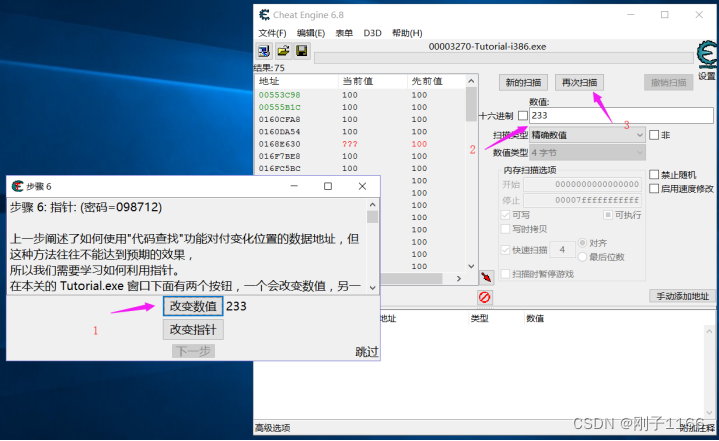Screen dimensions: 719x441
Task: Enable the 启用速度修改 checkbox
Action: [x=654, y=188]
